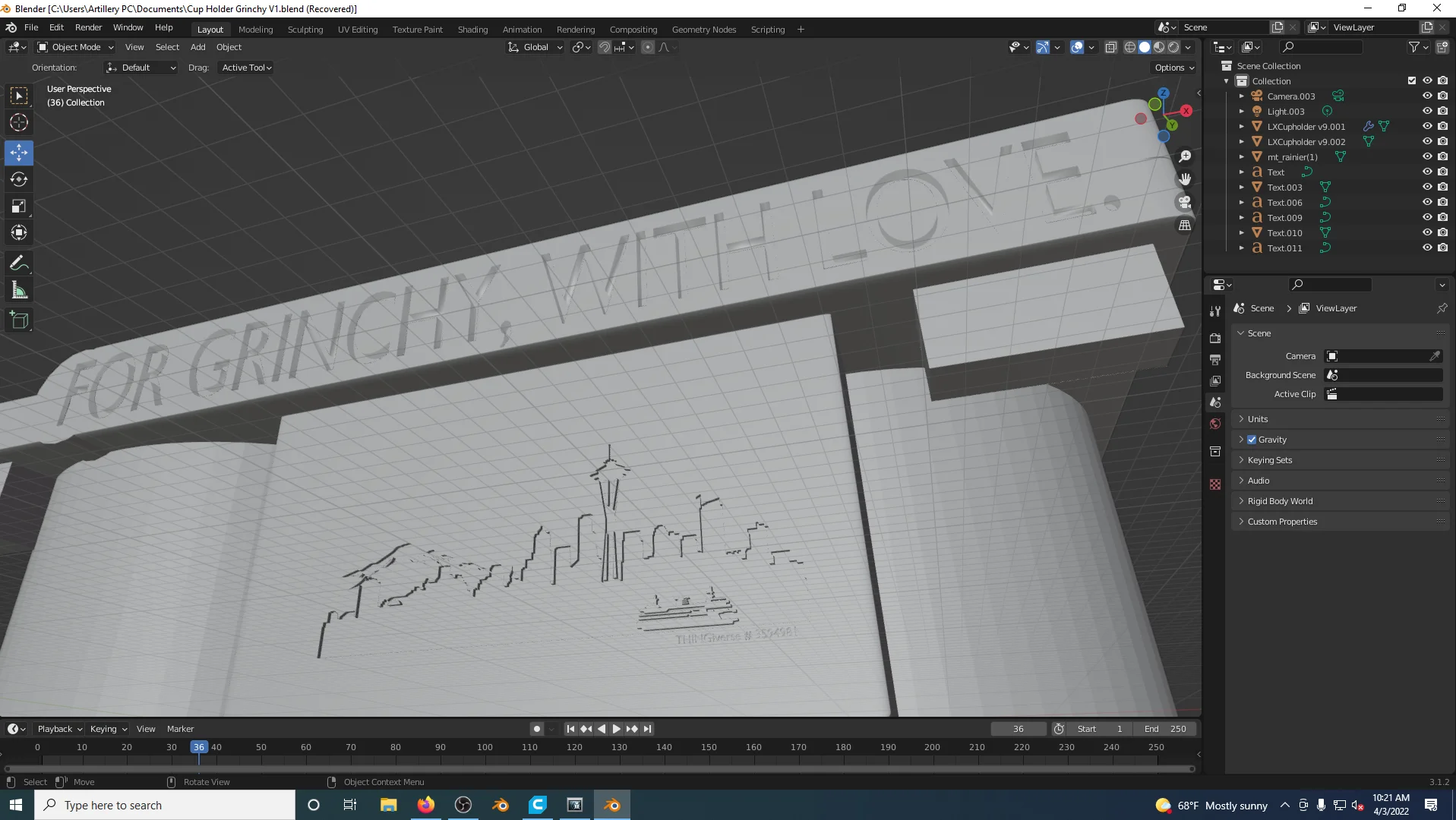The image size is (1456, 820).
Task: Toggle auto keying record button
Action: tap(537, 729)
